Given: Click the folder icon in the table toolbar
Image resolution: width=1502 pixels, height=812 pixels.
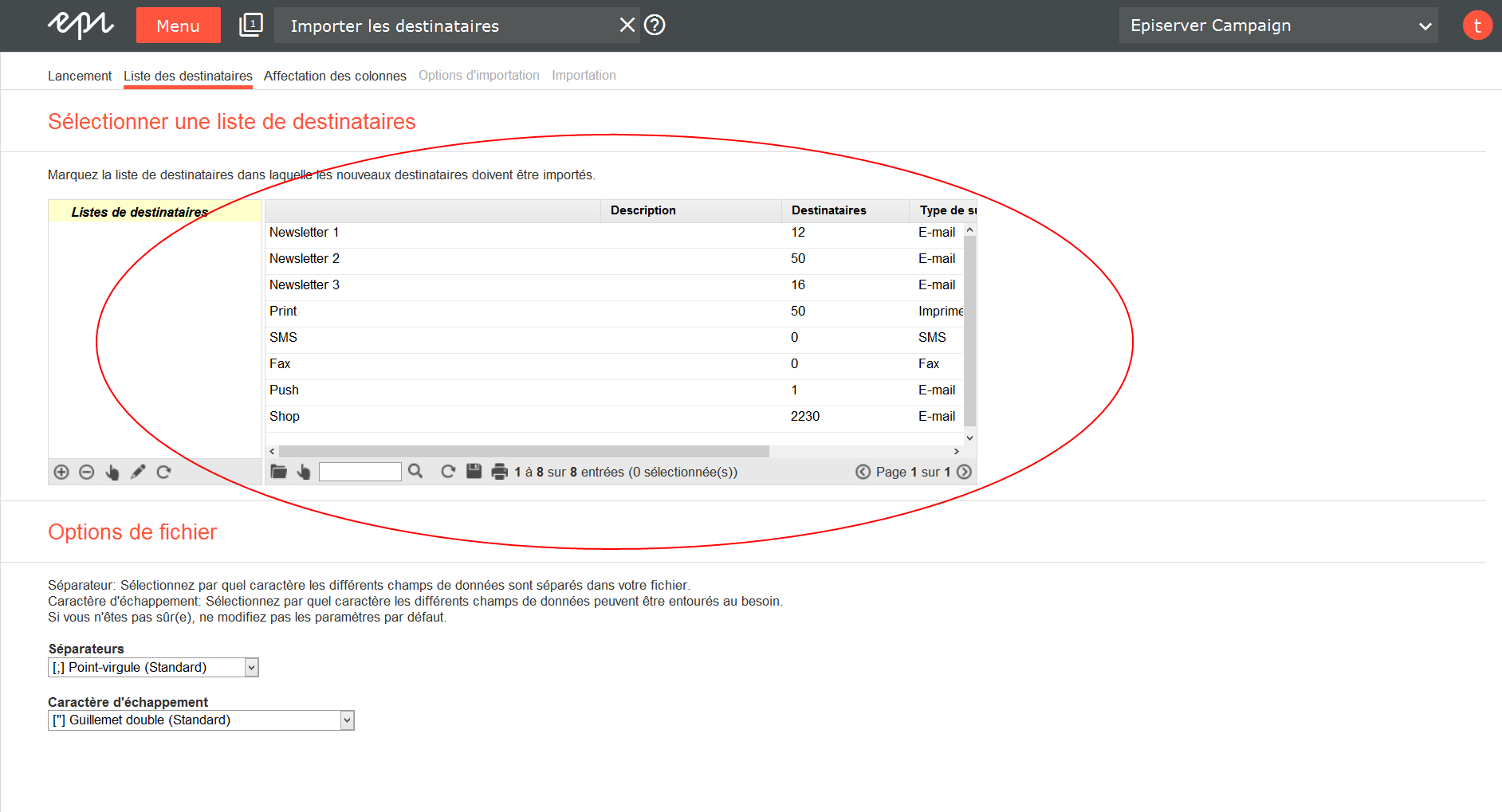Looking at the screenshot, I should 278,472.
